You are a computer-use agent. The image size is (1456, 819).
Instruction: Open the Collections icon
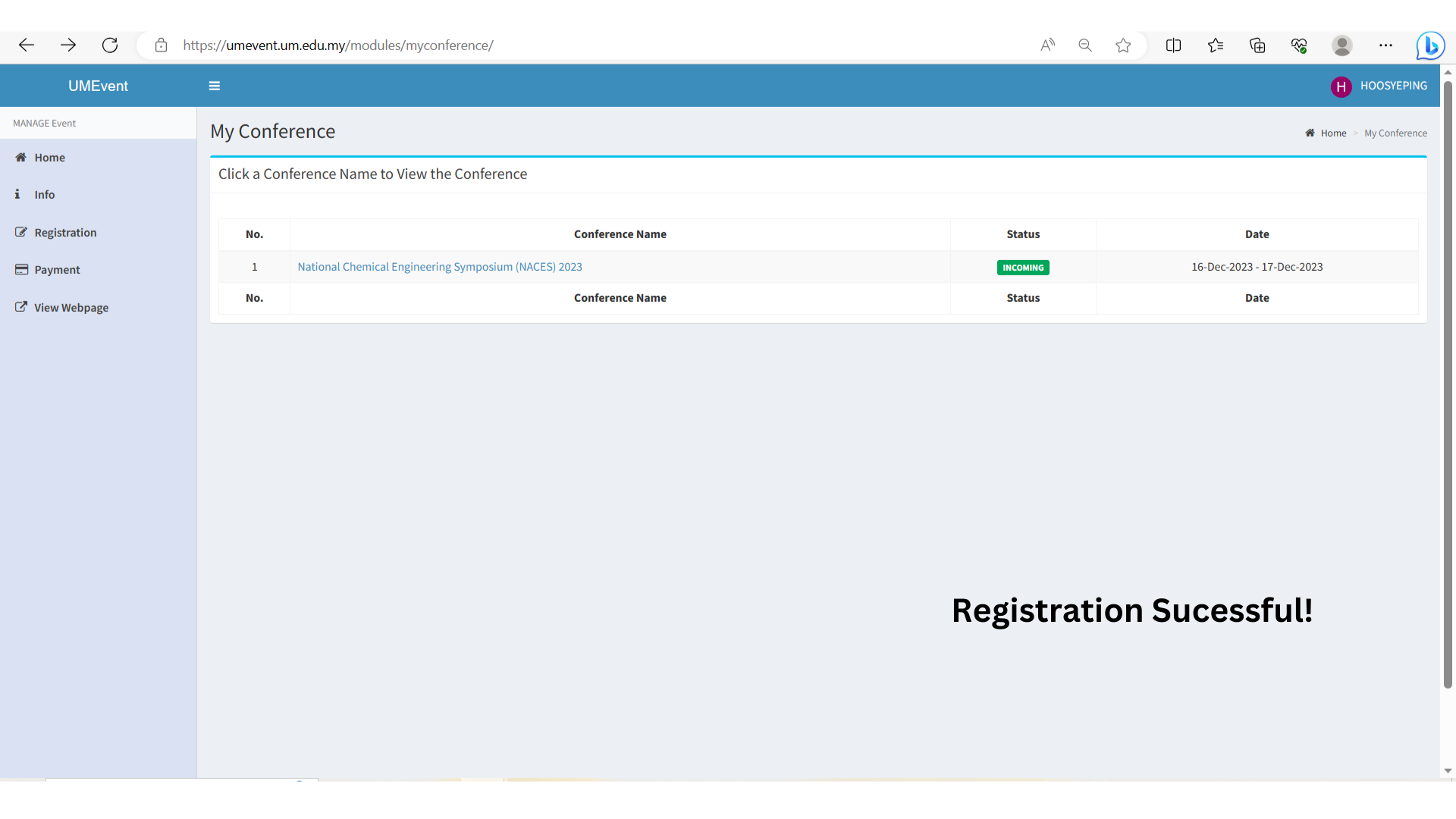[x=1257, y=45]
